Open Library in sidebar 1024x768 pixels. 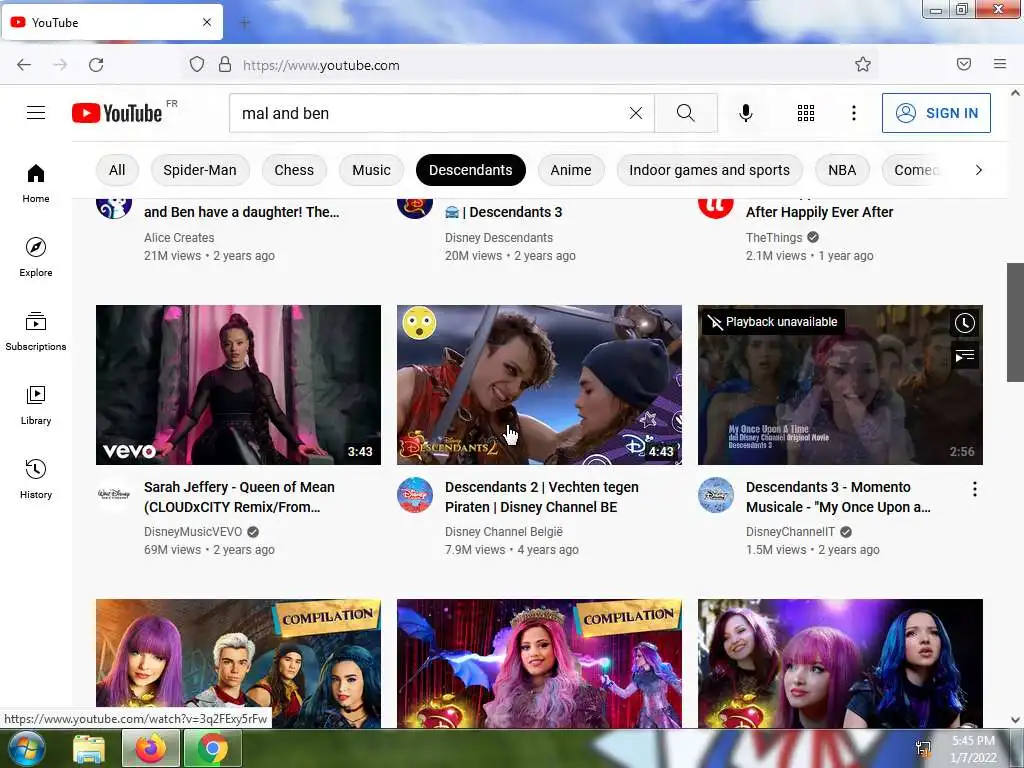(36, 406)
